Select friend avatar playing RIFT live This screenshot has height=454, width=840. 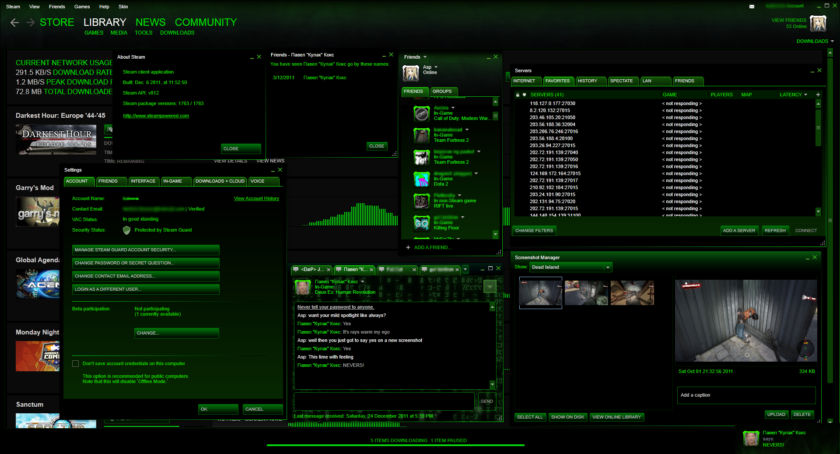tap(422, 201)
